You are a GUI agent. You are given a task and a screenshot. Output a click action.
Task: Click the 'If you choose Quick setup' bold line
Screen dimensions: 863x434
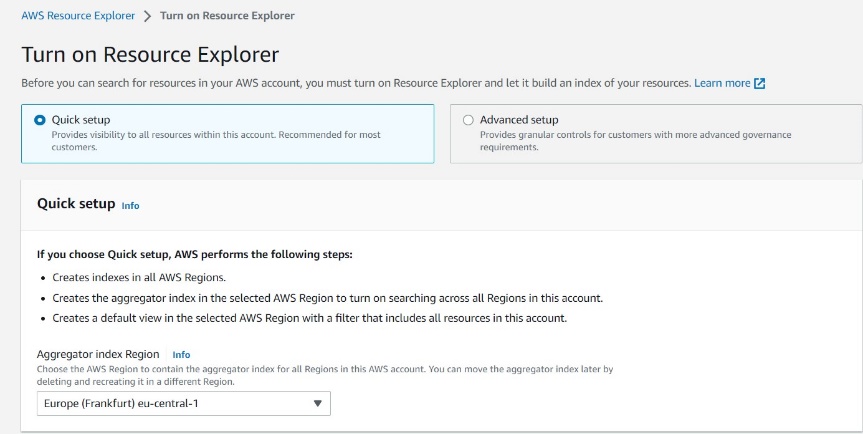[194, 254]
